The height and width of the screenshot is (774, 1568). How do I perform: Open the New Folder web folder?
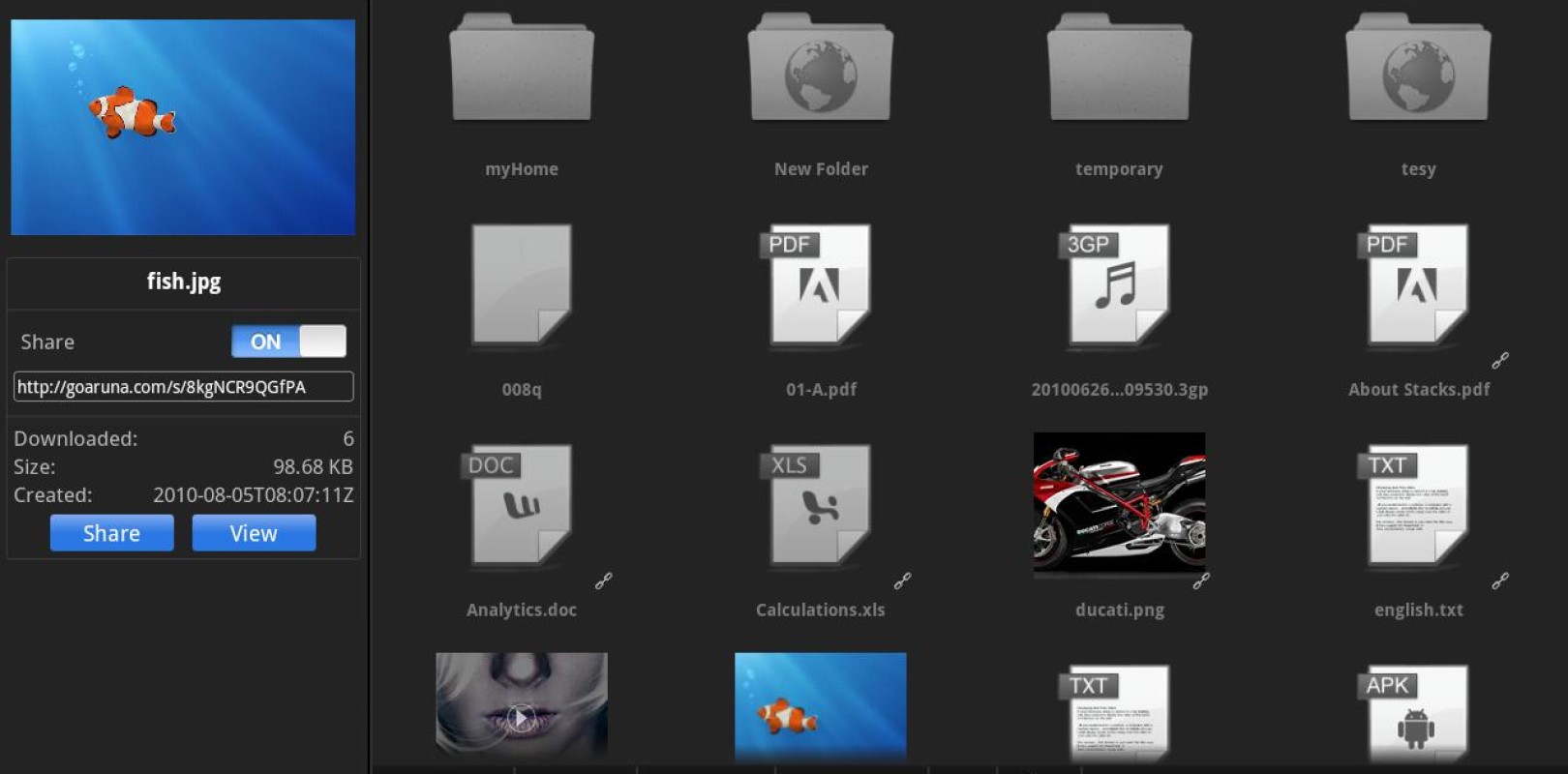pos(820,70)
